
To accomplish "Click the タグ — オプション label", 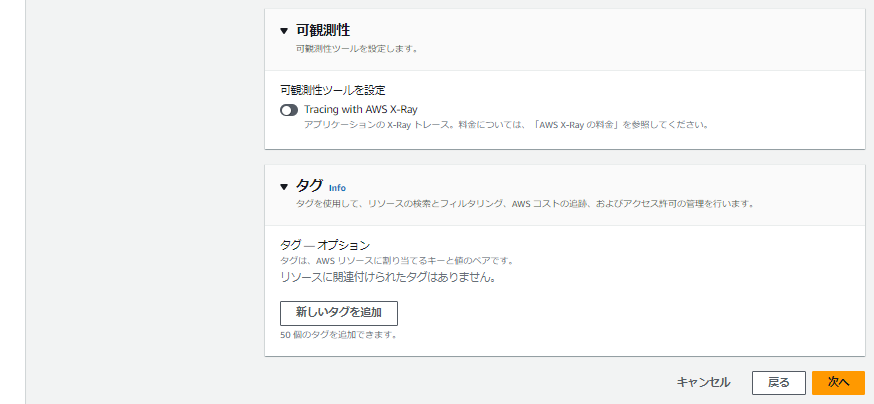I will 325,245.
